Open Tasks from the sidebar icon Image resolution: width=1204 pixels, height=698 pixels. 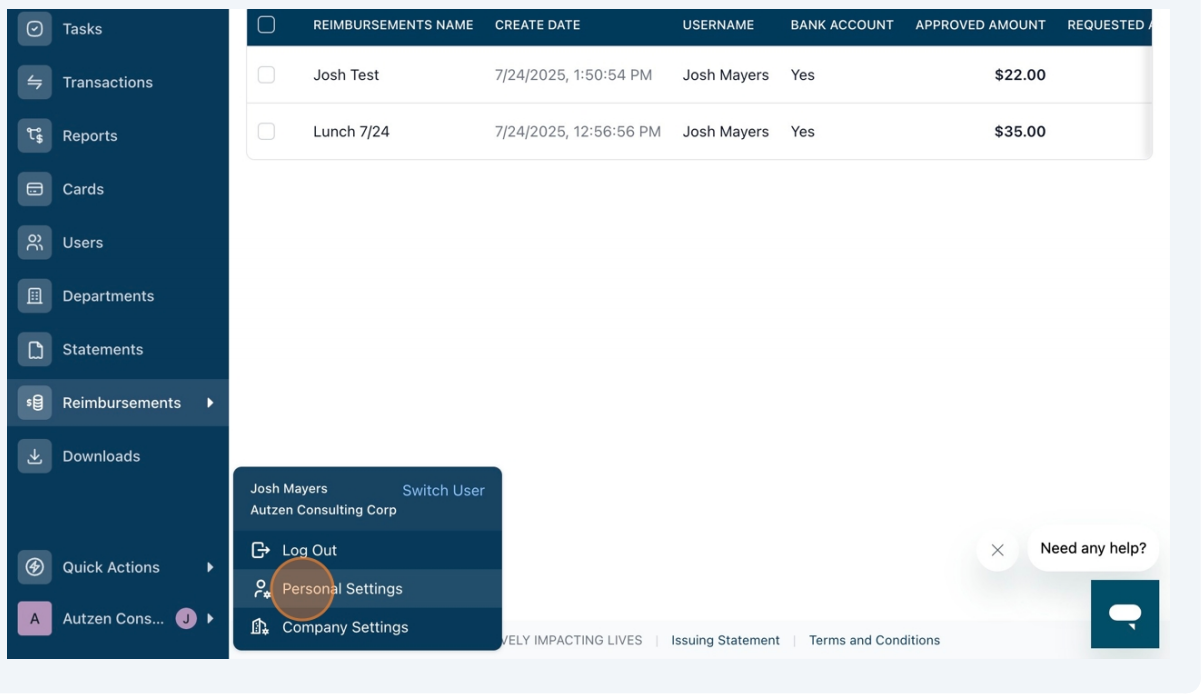pos(34,29)
